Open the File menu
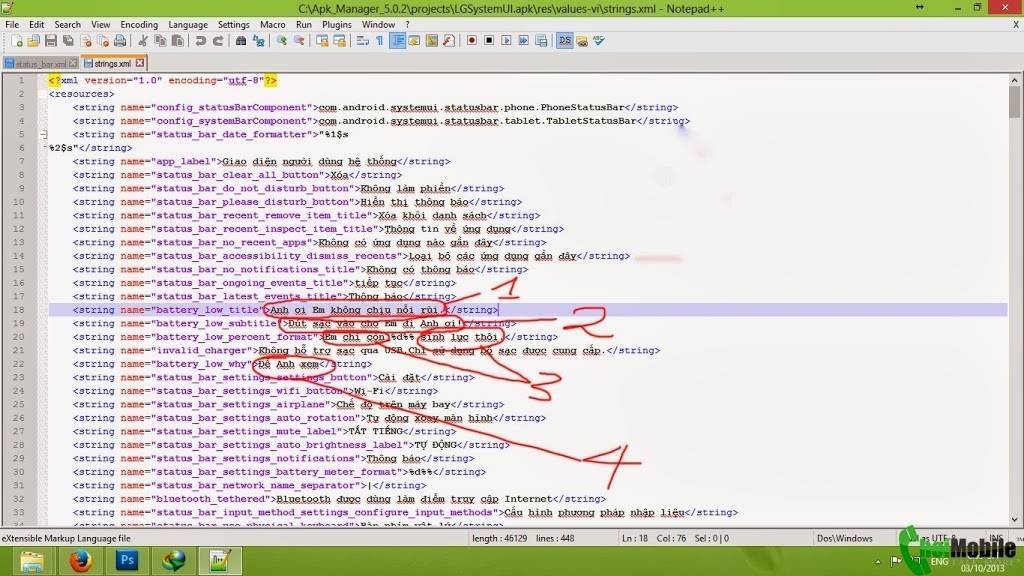Screen dimensions: 1024x576 (x=12, y=25)
